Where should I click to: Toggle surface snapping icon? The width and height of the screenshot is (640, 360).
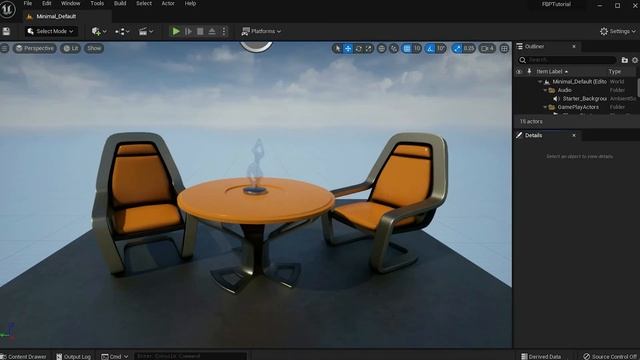coord(394,49)
